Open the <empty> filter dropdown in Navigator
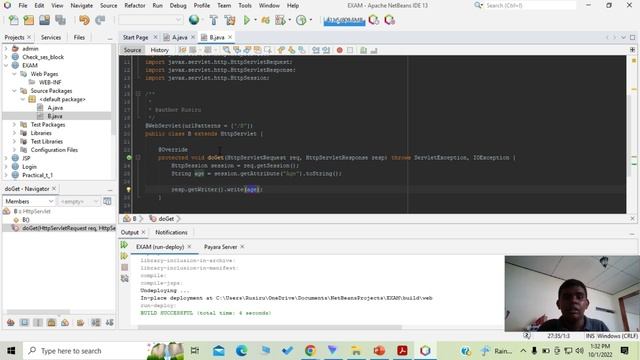 (78, 201)
